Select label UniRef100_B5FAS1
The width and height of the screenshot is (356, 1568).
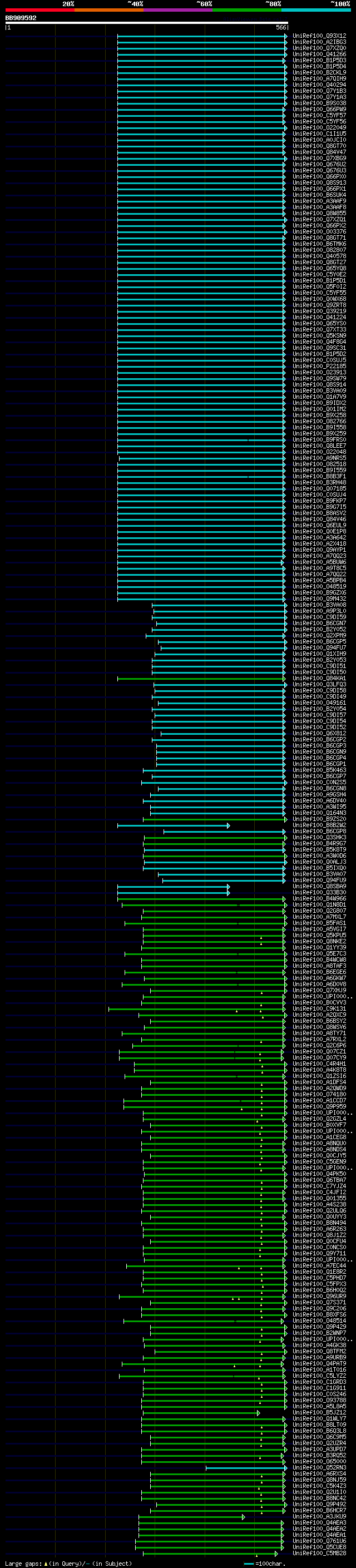pyautogui.click(x=319, y=923)
